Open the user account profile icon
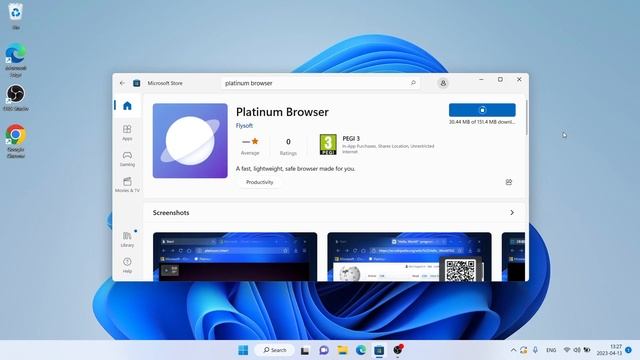 point(443,83)
